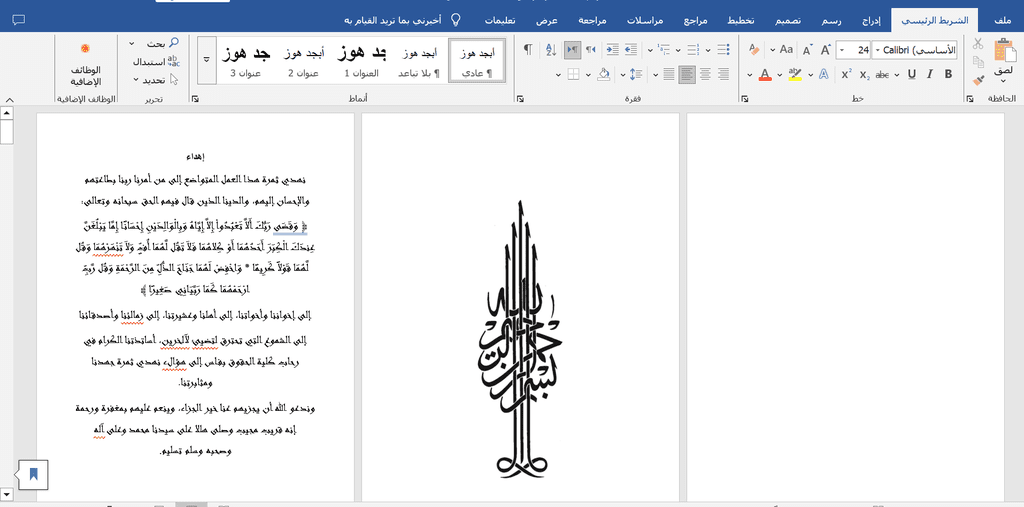Click the استبدال (Replace) button
The width and height of the screenshot is (1024, 507).
[156, 62]
